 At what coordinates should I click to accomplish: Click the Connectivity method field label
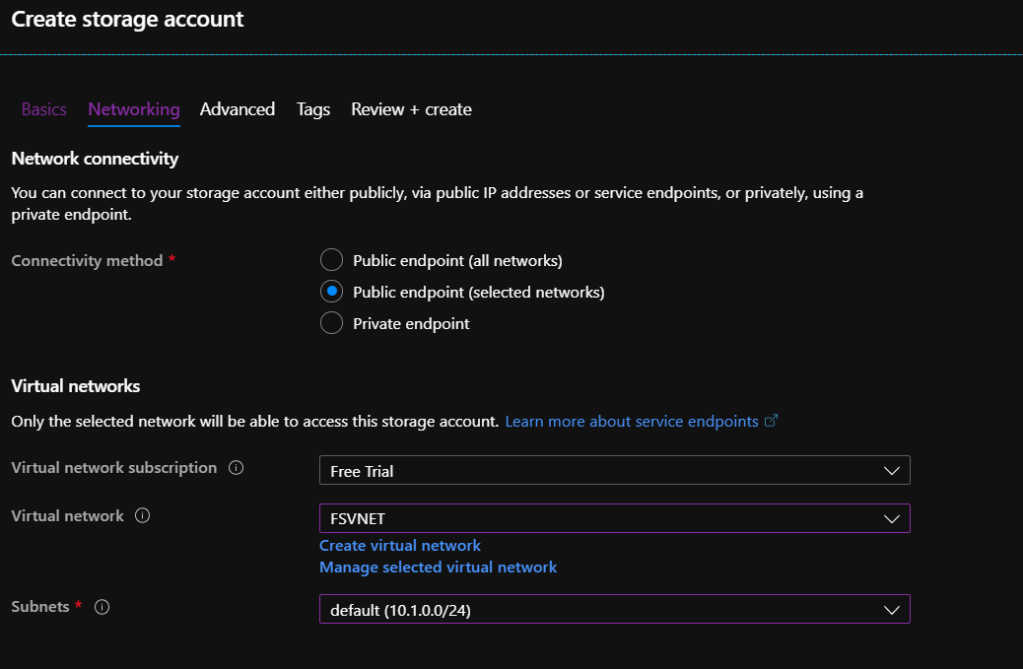point(87,261)
